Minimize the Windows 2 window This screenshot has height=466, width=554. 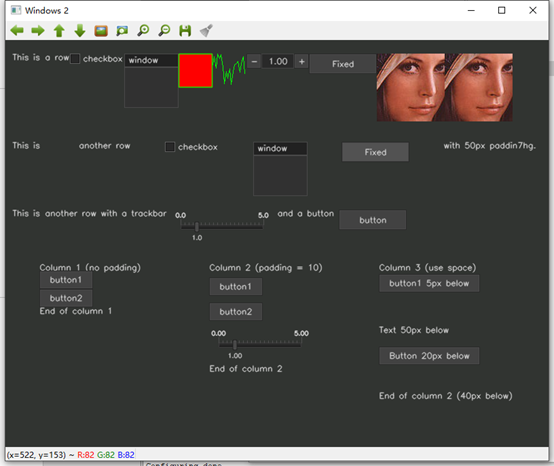click(x=471, y=11)
